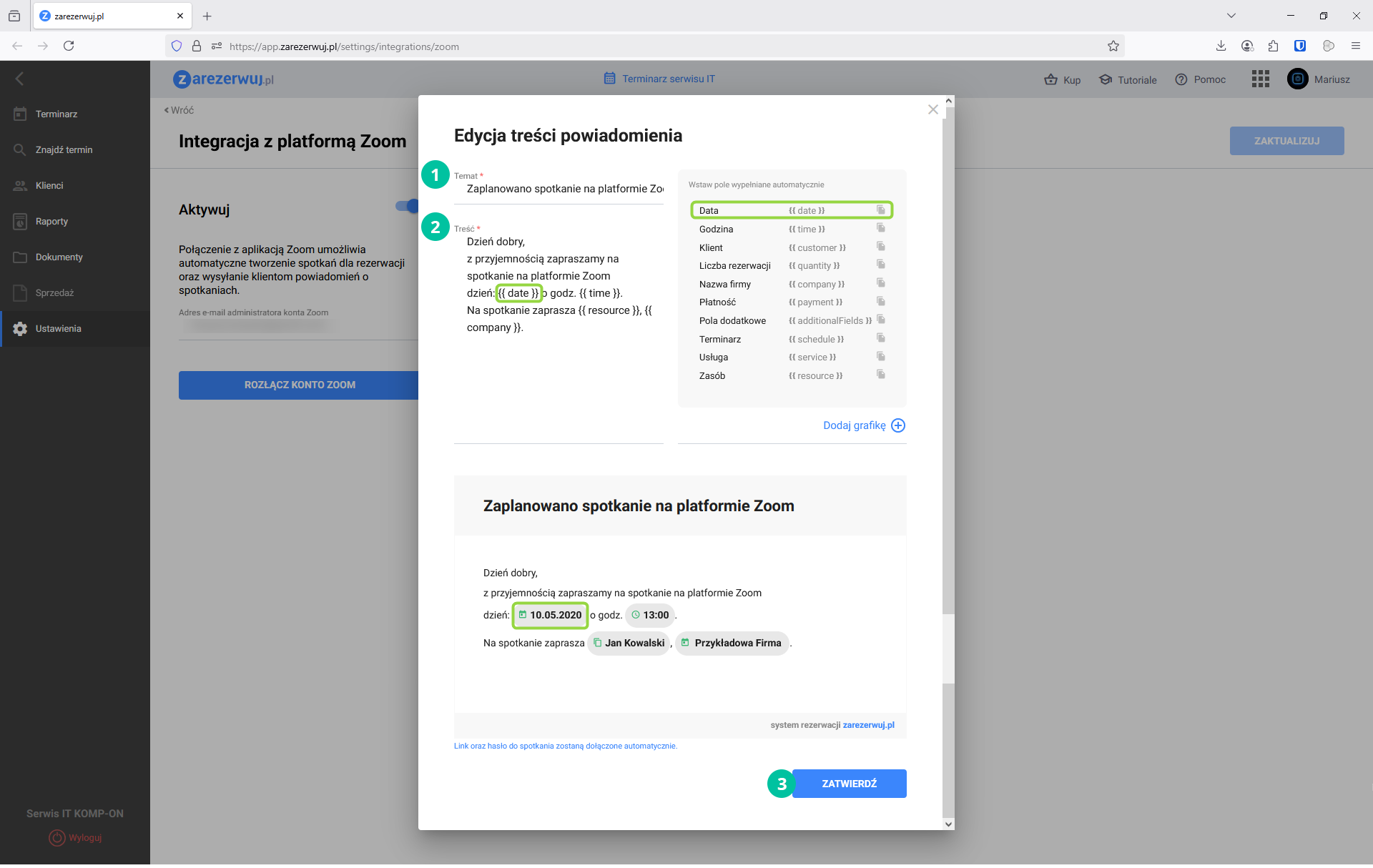Open the browser tab list dropdown
This screenshot has height=868, width=1373.
click(1231, 16)
